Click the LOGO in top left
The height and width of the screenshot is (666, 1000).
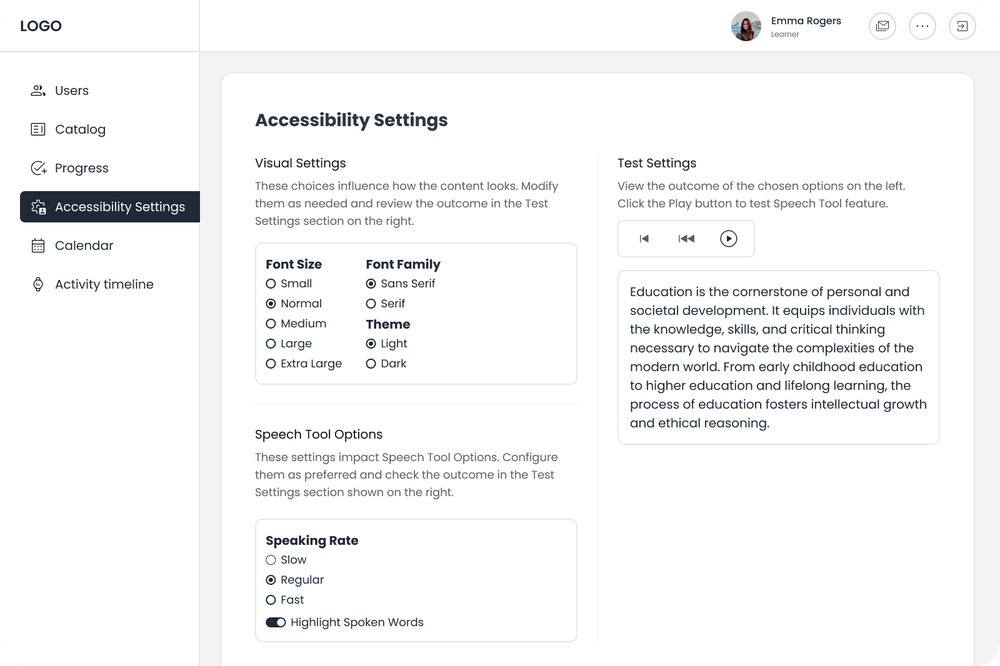(x=41, y=26)
